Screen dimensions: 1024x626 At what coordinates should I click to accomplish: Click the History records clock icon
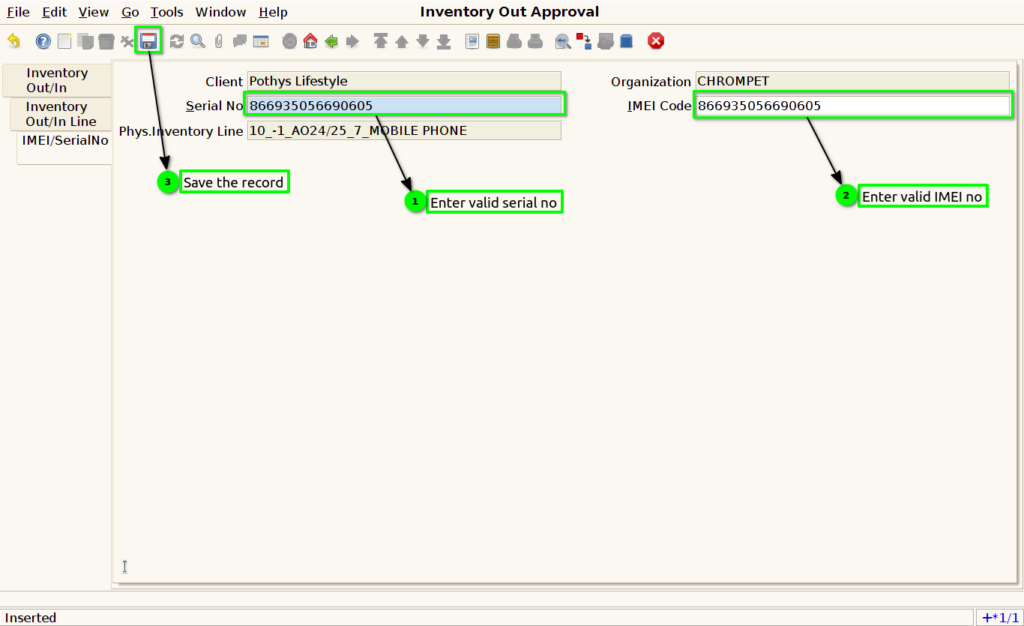point(289,41)
